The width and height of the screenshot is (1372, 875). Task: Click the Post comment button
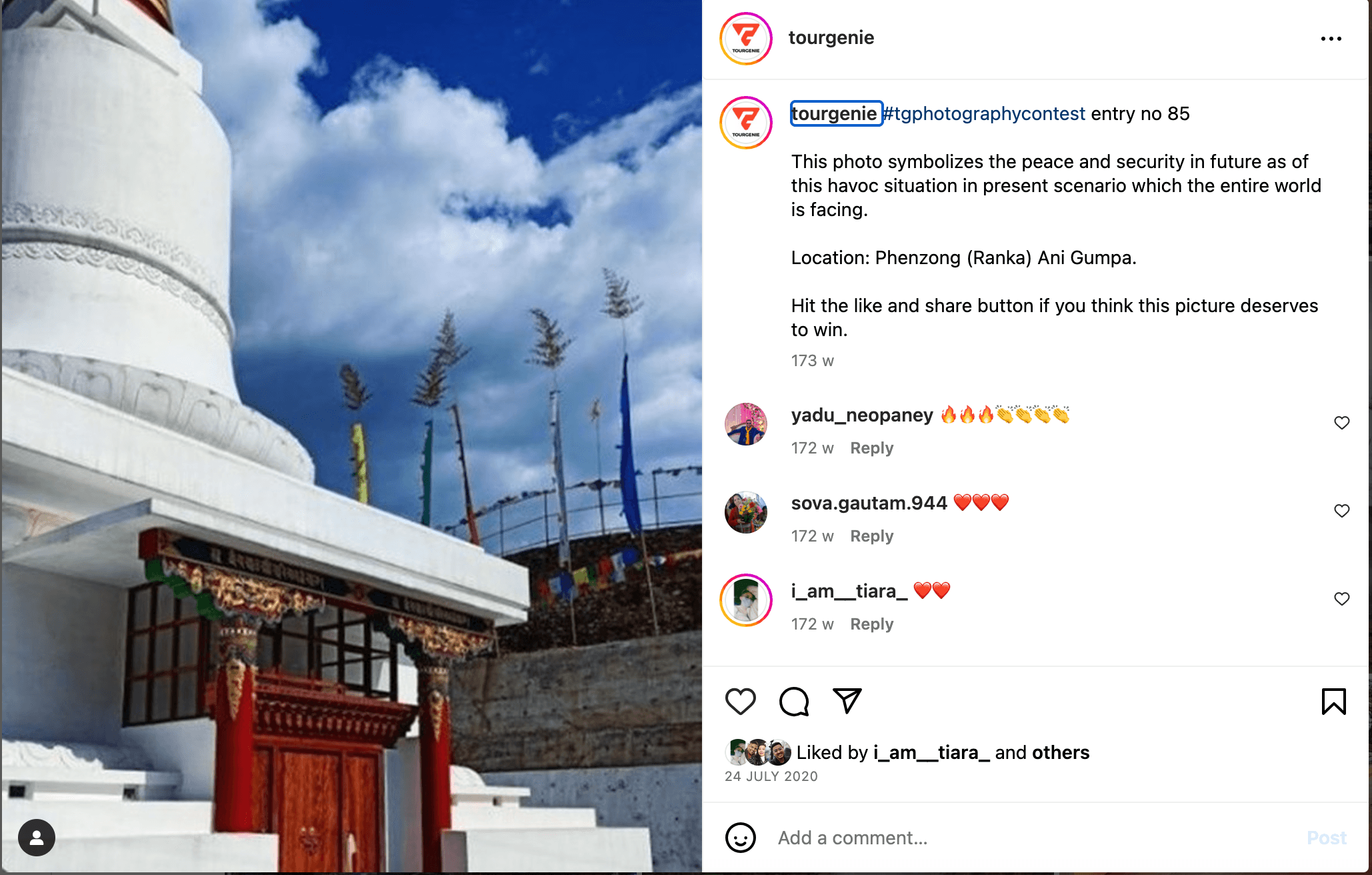[1327, 838]
